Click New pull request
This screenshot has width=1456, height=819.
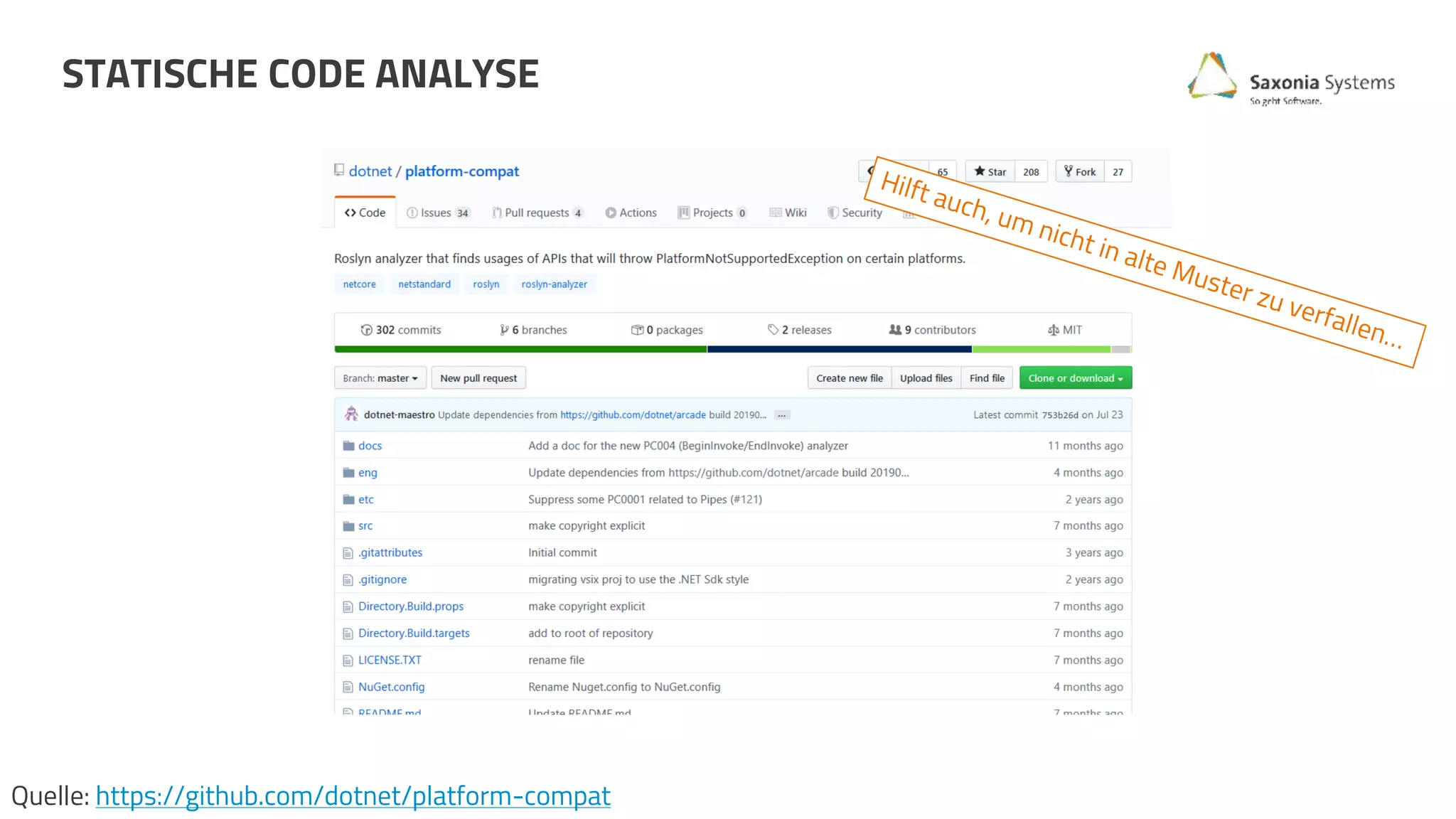click(478, 378)
